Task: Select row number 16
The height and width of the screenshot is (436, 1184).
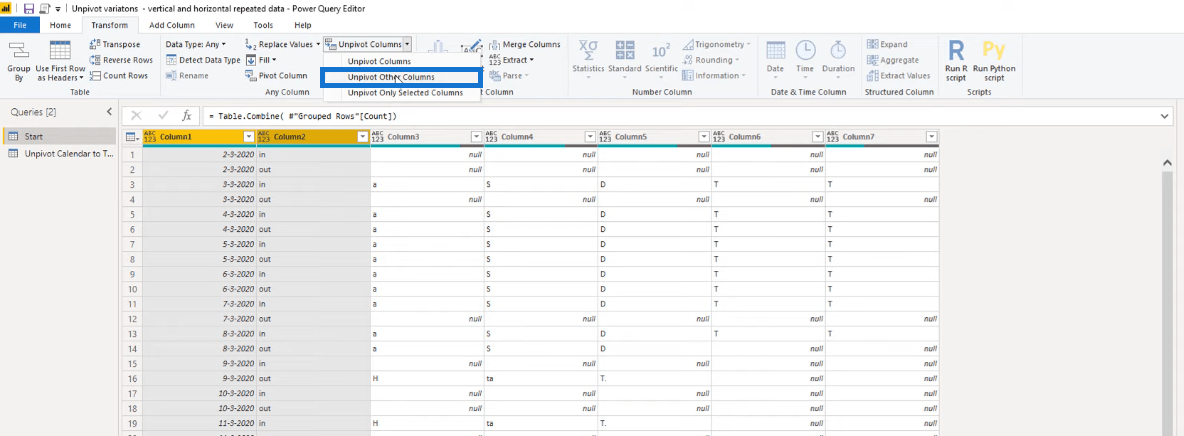Action: click(x=132, y=378)
